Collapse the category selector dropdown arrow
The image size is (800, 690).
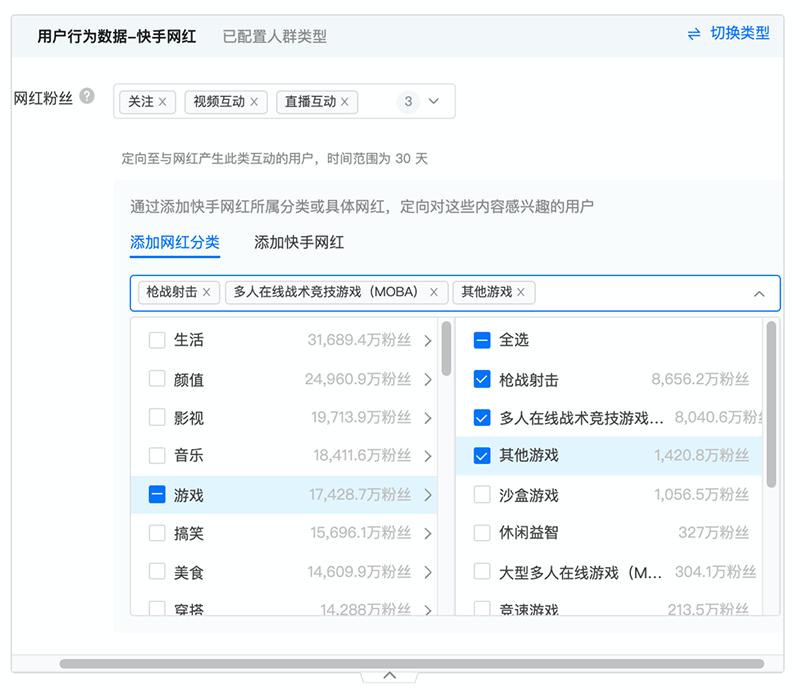pyautogui.click(x=759, y=293)
